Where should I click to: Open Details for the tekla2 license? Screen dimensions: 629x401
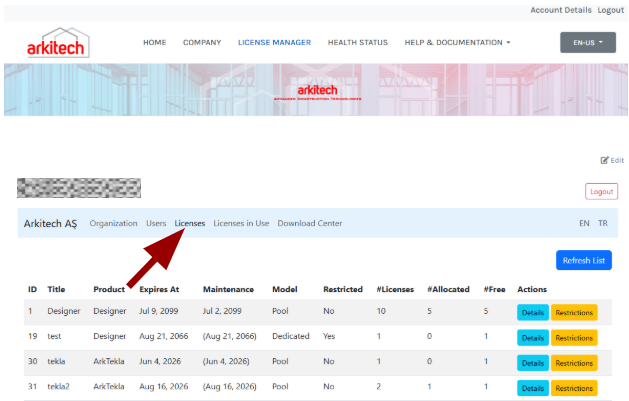point(533,388)
